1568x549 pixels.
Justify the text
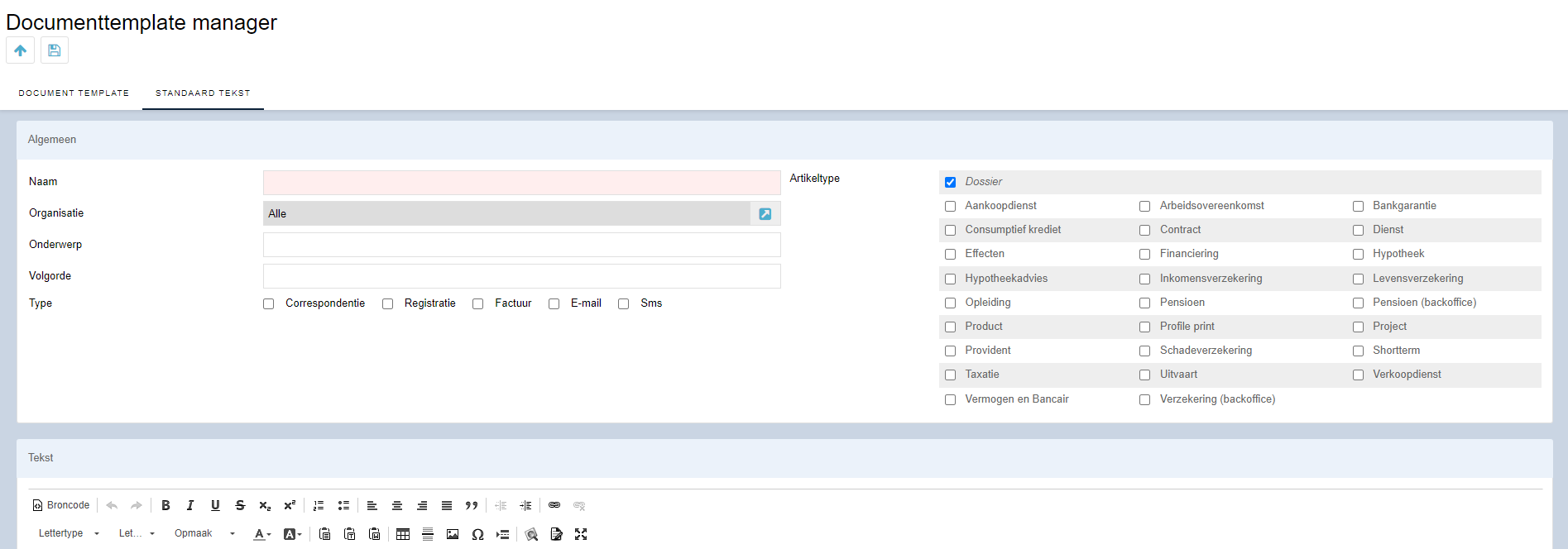447,505
